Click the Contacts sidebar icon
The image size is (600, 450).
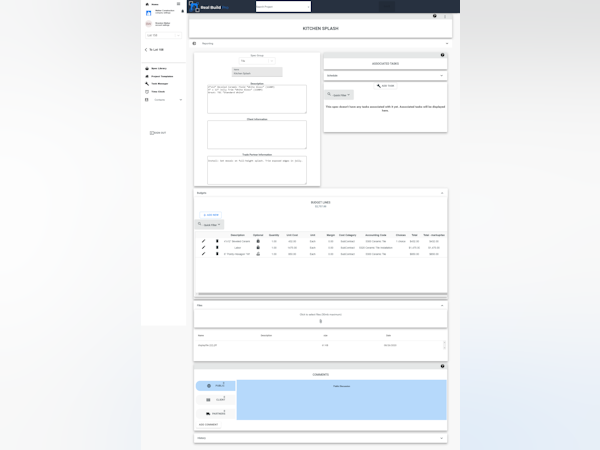point(147,100)
